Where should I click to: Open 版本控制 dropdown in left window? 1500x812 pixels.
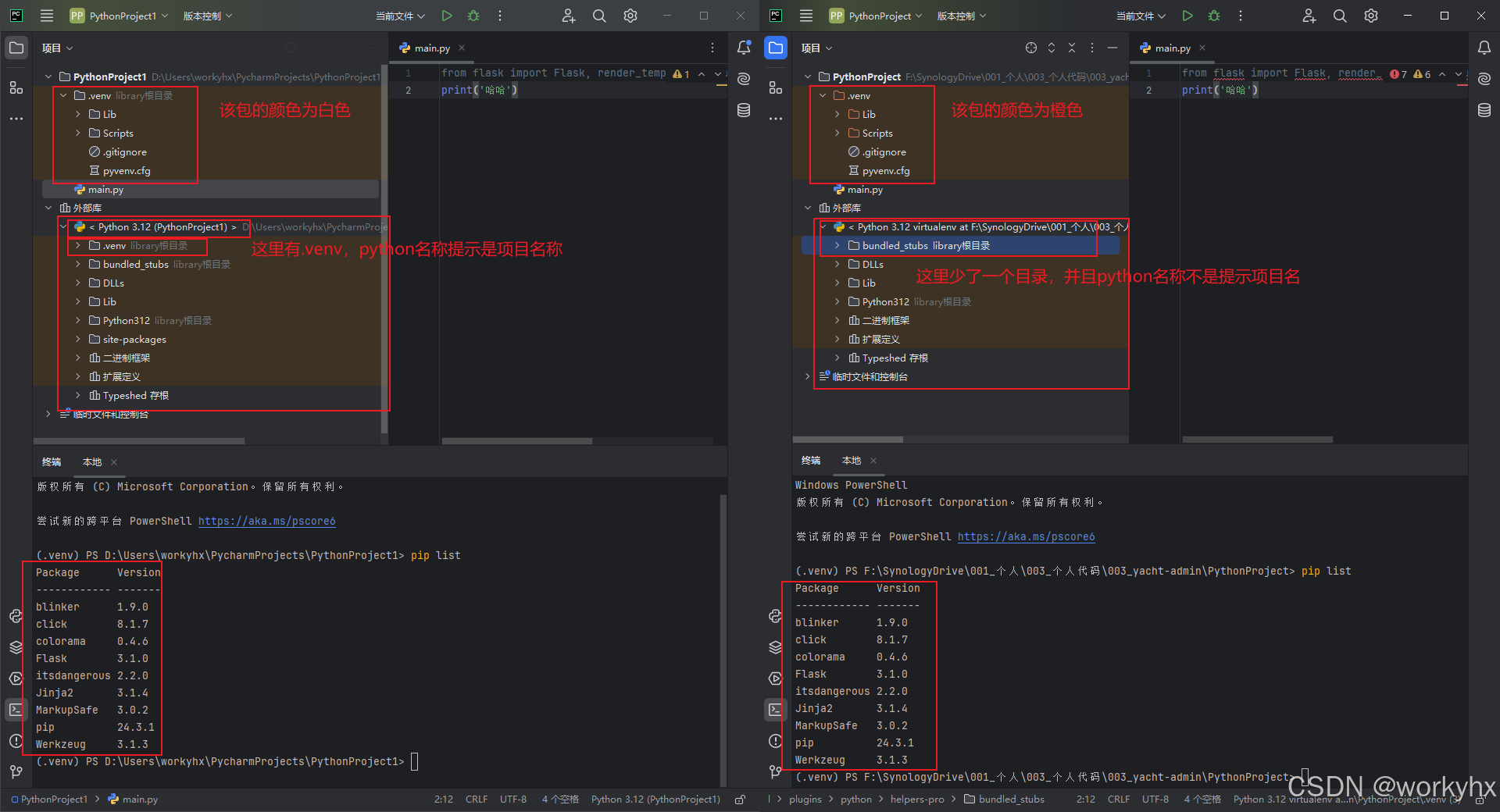click(x=208, y=16)
